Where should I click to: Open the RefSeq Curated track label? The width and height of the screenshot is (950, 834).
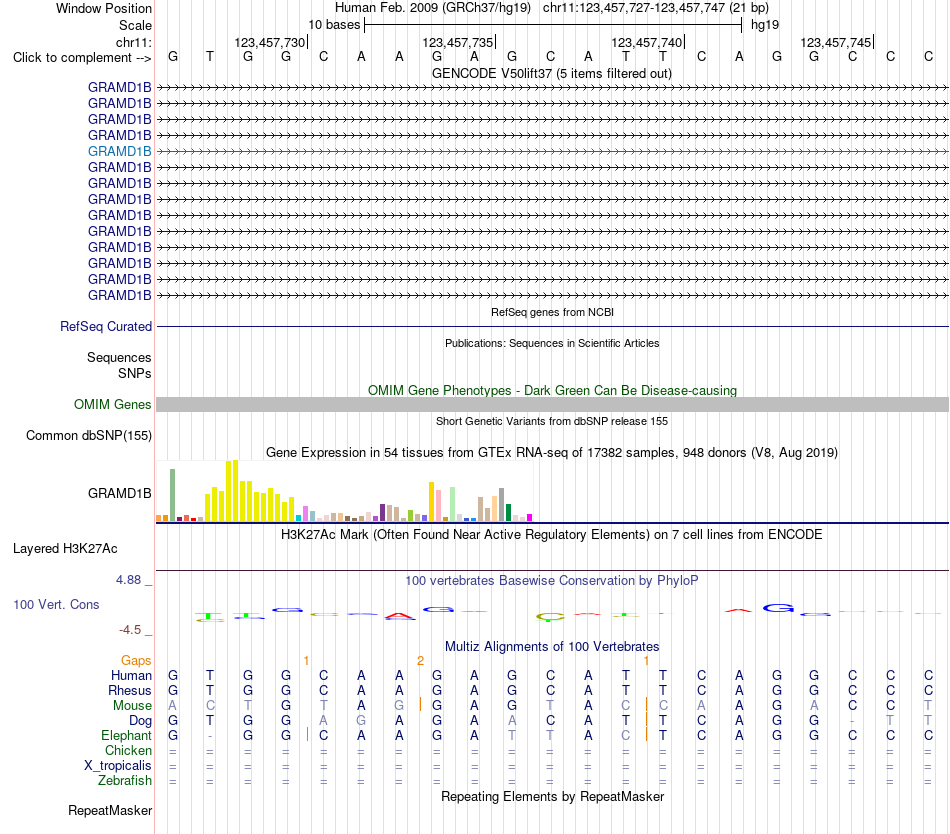click(x=105, y=326)
